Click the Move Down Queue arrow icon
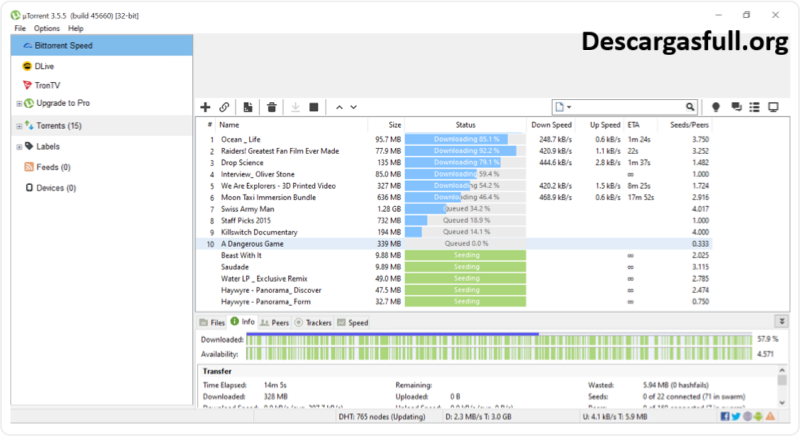 click(354, 106)
